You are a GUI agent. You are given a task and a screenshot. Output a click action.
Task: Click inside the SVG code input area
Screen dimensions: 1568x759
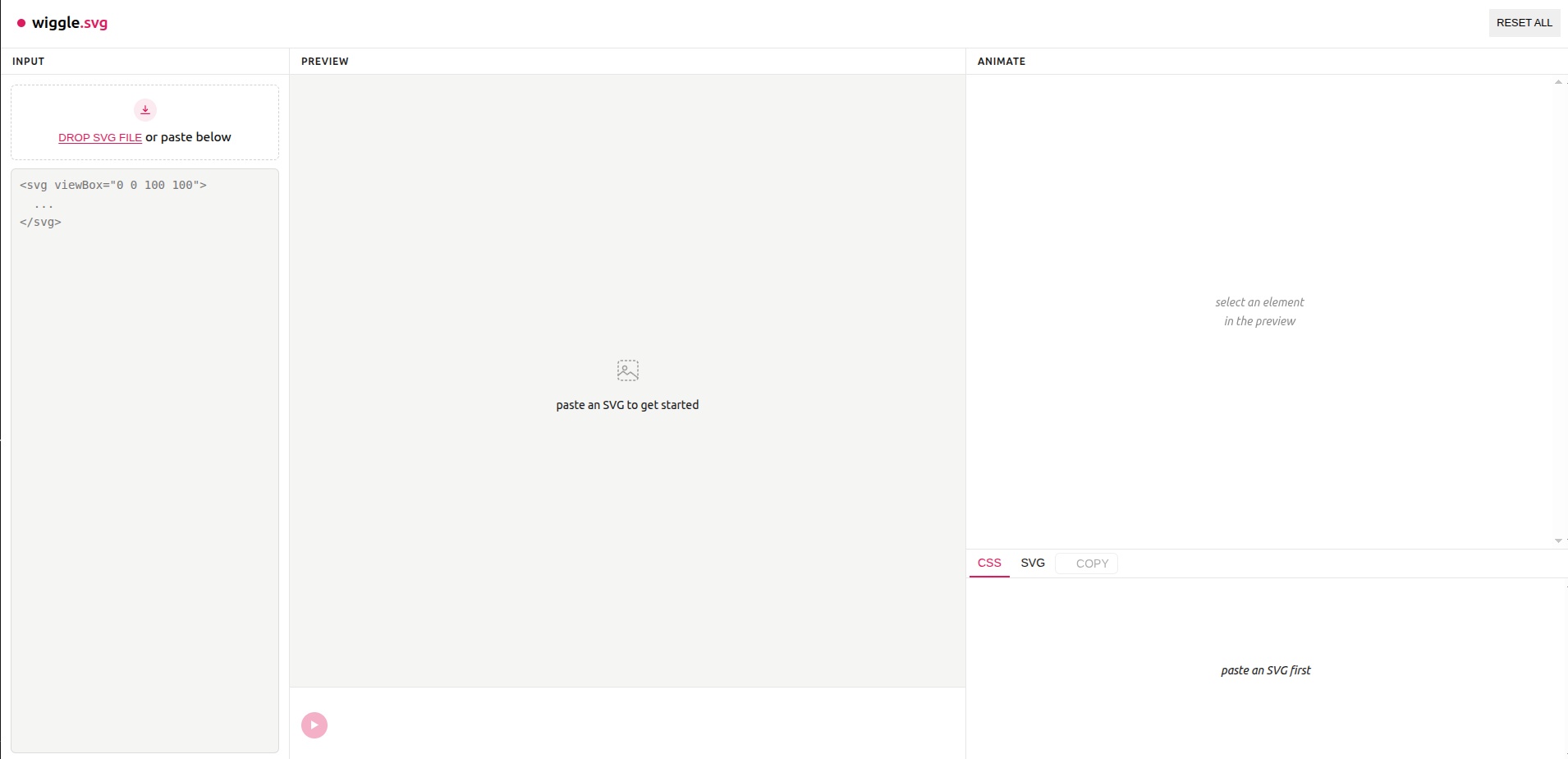pyautogui.click(x=144, y=460)
